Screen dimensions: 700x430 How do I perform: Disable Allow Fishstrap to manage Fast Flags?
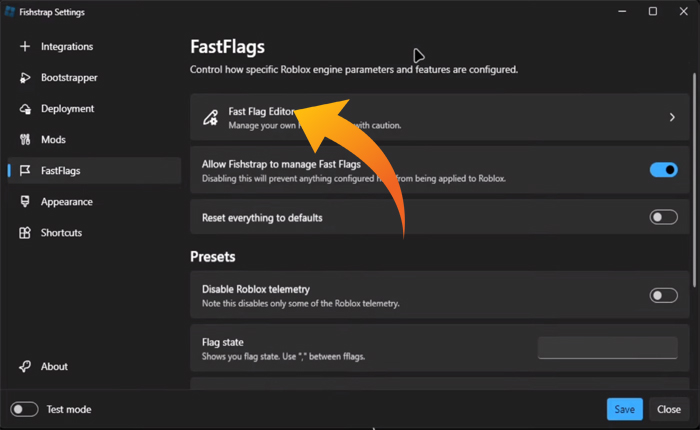(663, 170)
